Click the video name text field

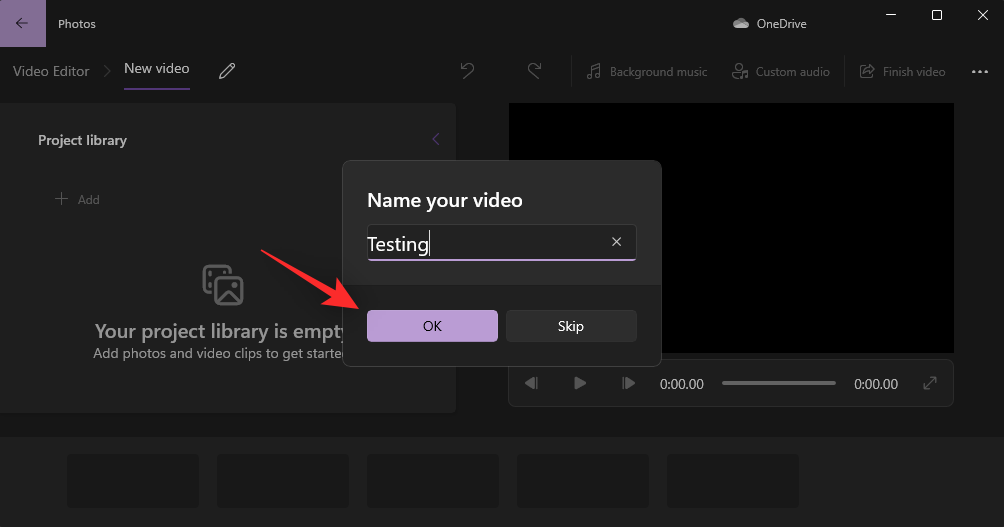coord(501,243)
